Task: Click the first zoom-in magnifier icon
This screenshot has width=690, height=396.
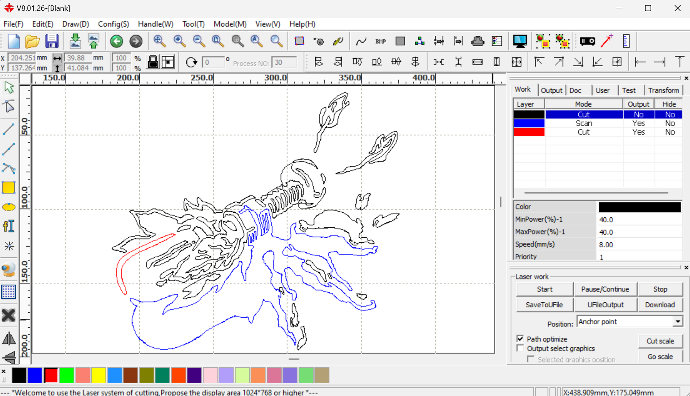Action: point(159,41)
